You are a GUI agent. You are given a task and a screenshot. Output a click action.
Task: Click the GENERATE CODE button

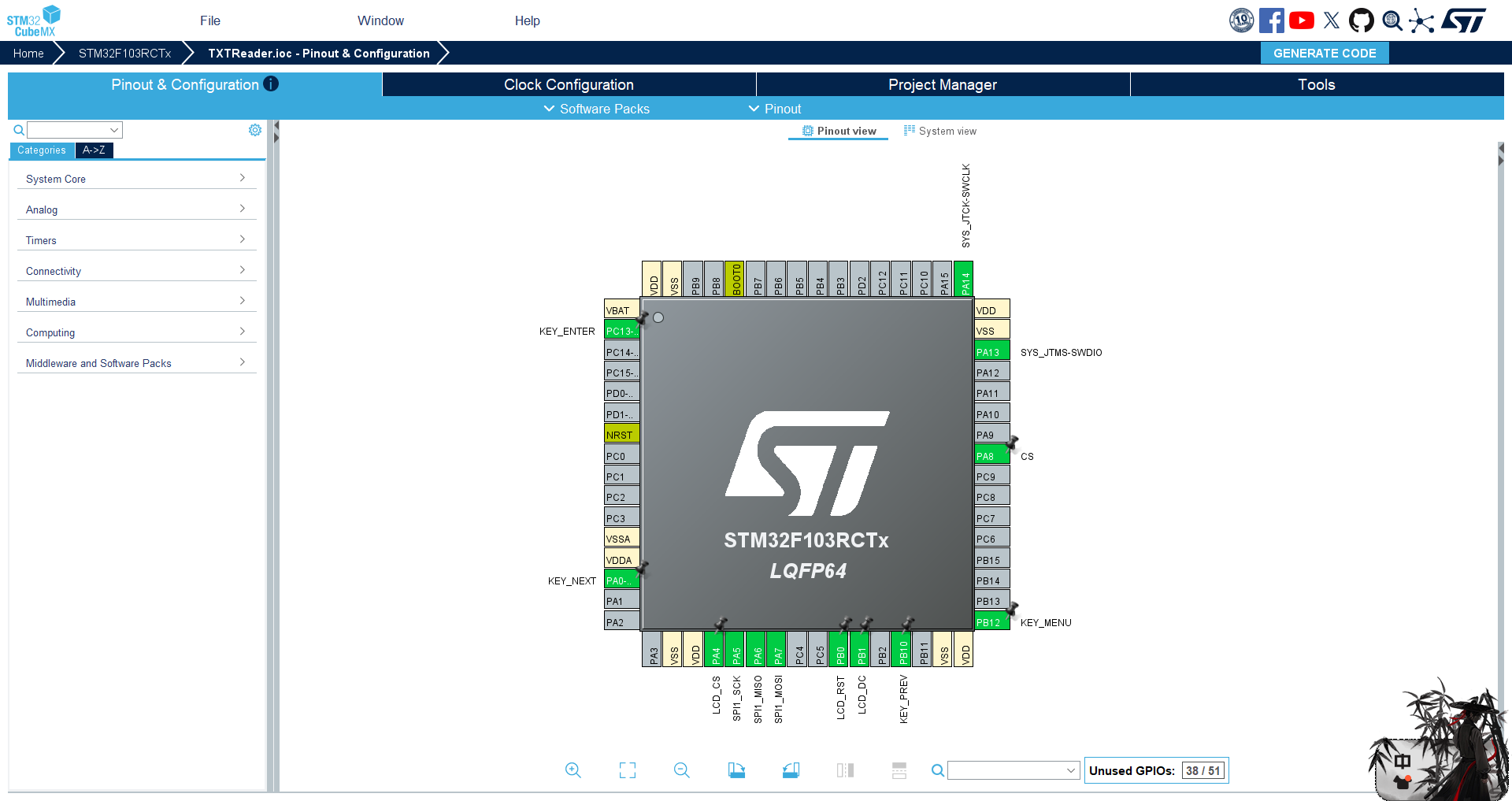(1325, 53)
